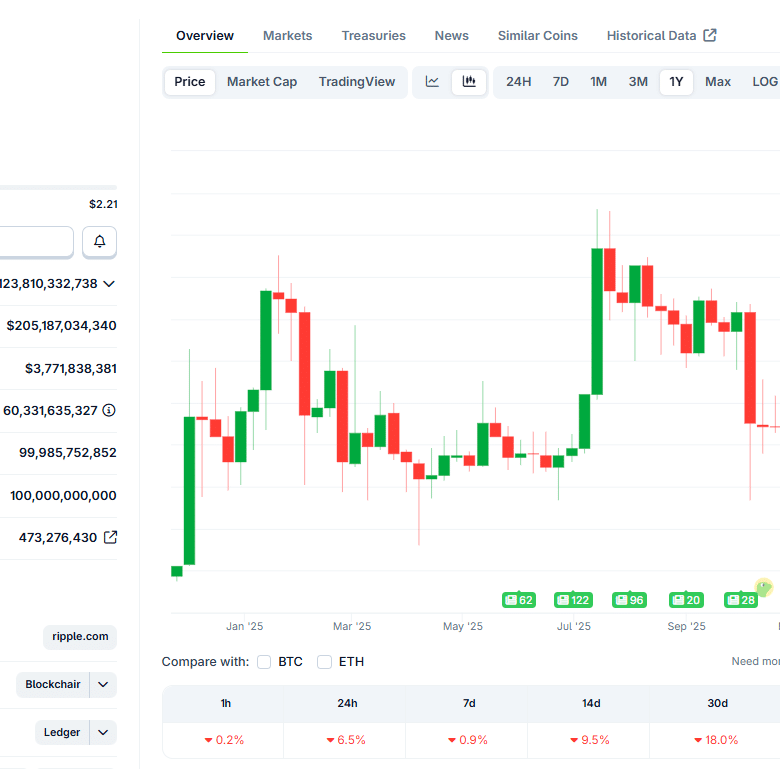Tick the ETH compare checkbox
780x769 pixels.
coord(324,662)
